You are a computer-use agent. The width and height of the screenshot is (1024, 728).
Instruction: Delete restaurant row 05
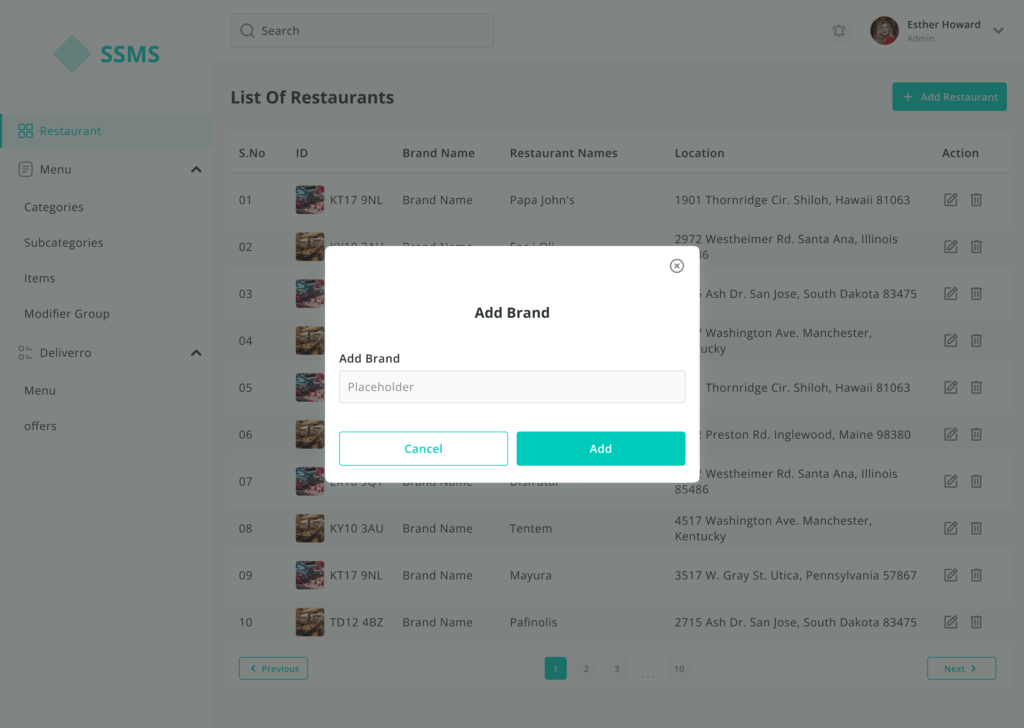click(x=976, y=388)
